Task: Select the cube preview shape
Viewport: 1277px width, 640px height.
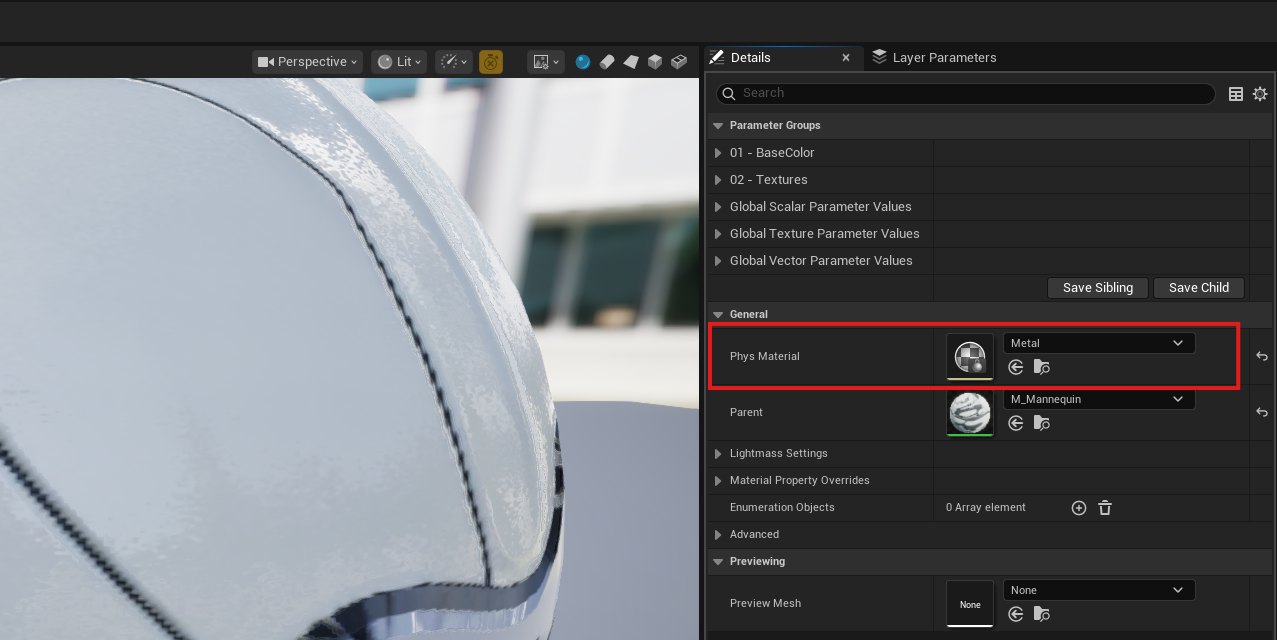Action: [655, 62]
